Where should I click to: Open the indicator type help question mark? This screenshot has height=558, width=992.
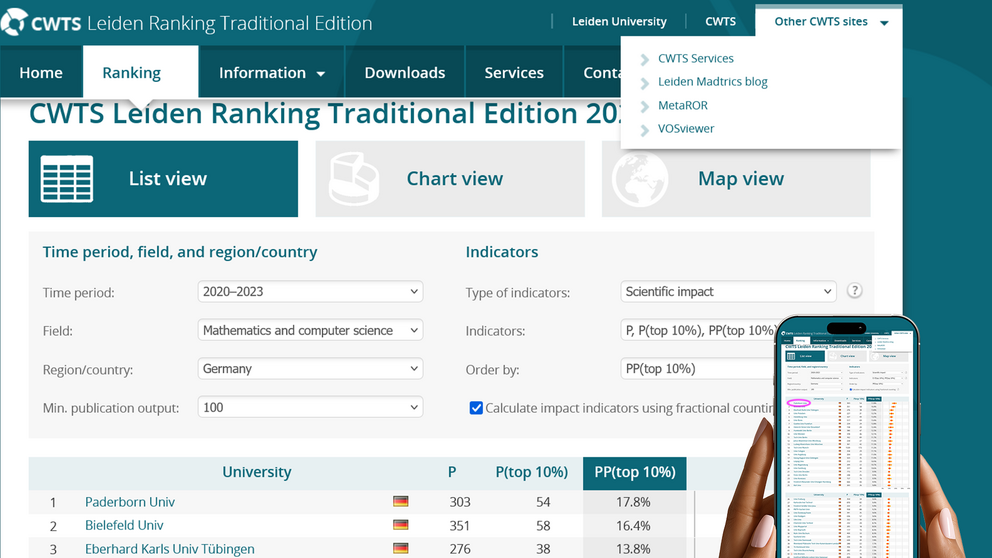(x=854, y=290)
